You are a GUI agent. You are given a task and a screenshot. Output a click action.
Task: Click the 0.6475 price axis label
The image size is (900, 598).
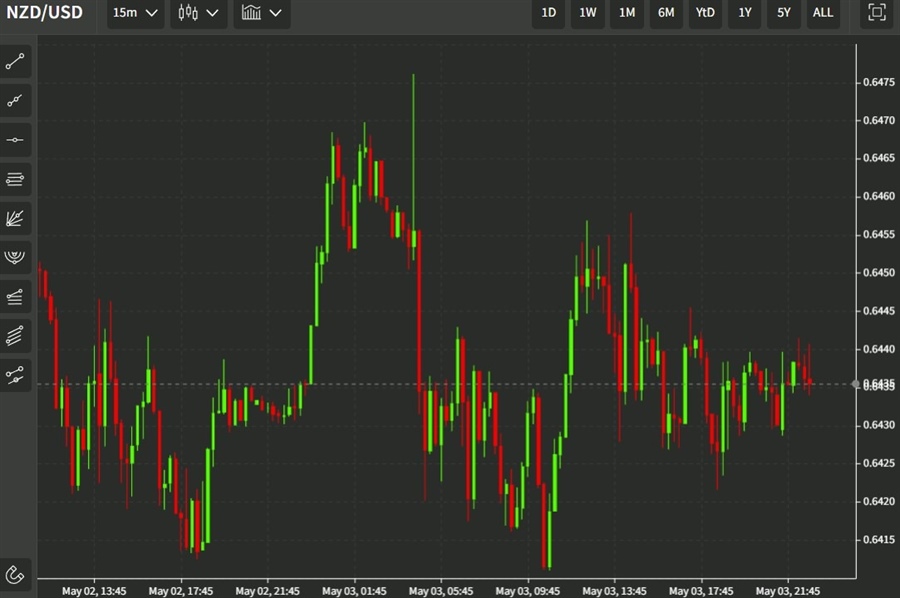point(879,82)
